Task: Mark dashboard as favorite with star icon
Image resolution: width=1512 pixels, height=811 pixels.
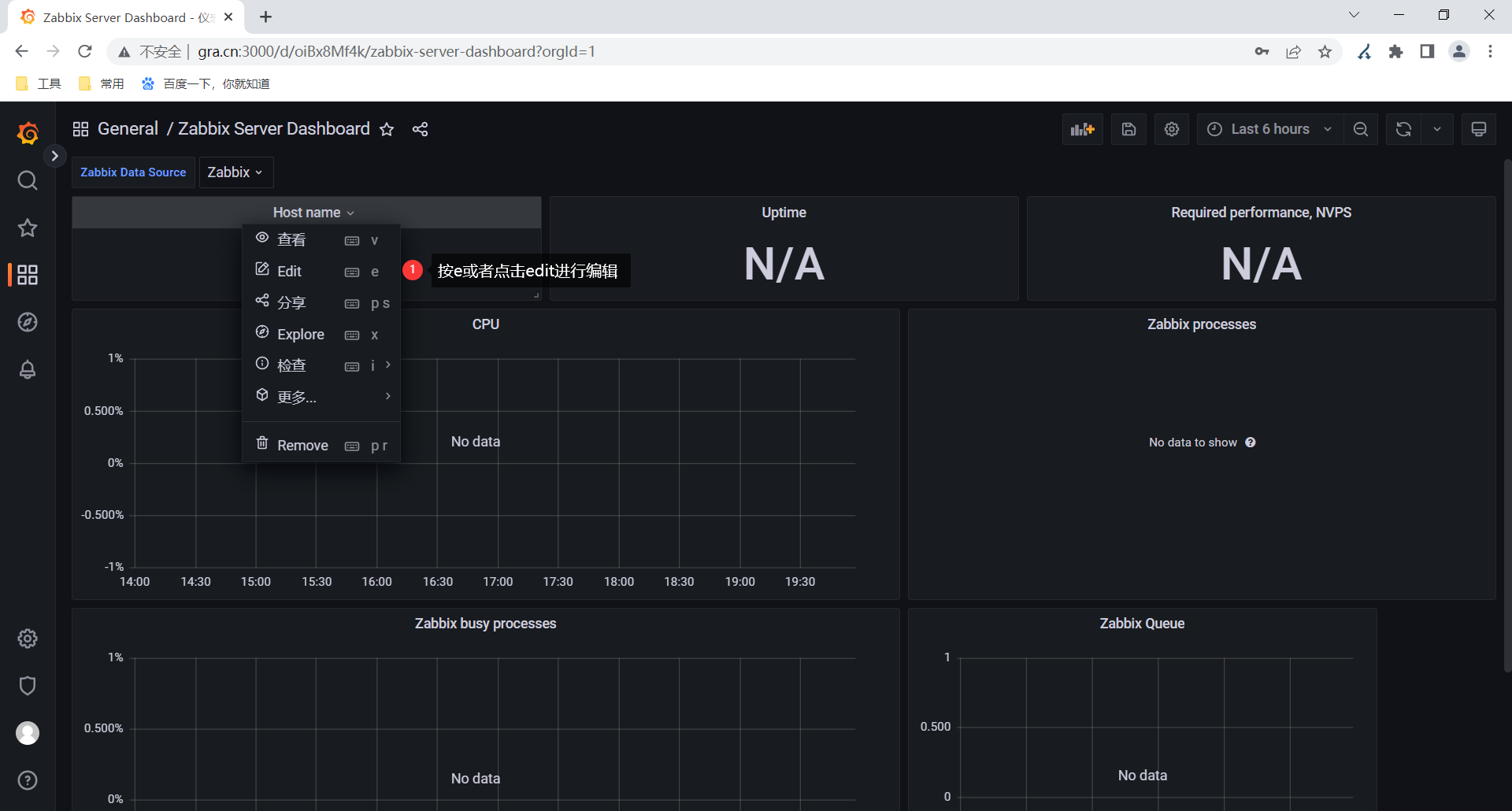Action: tap(387, 129)
